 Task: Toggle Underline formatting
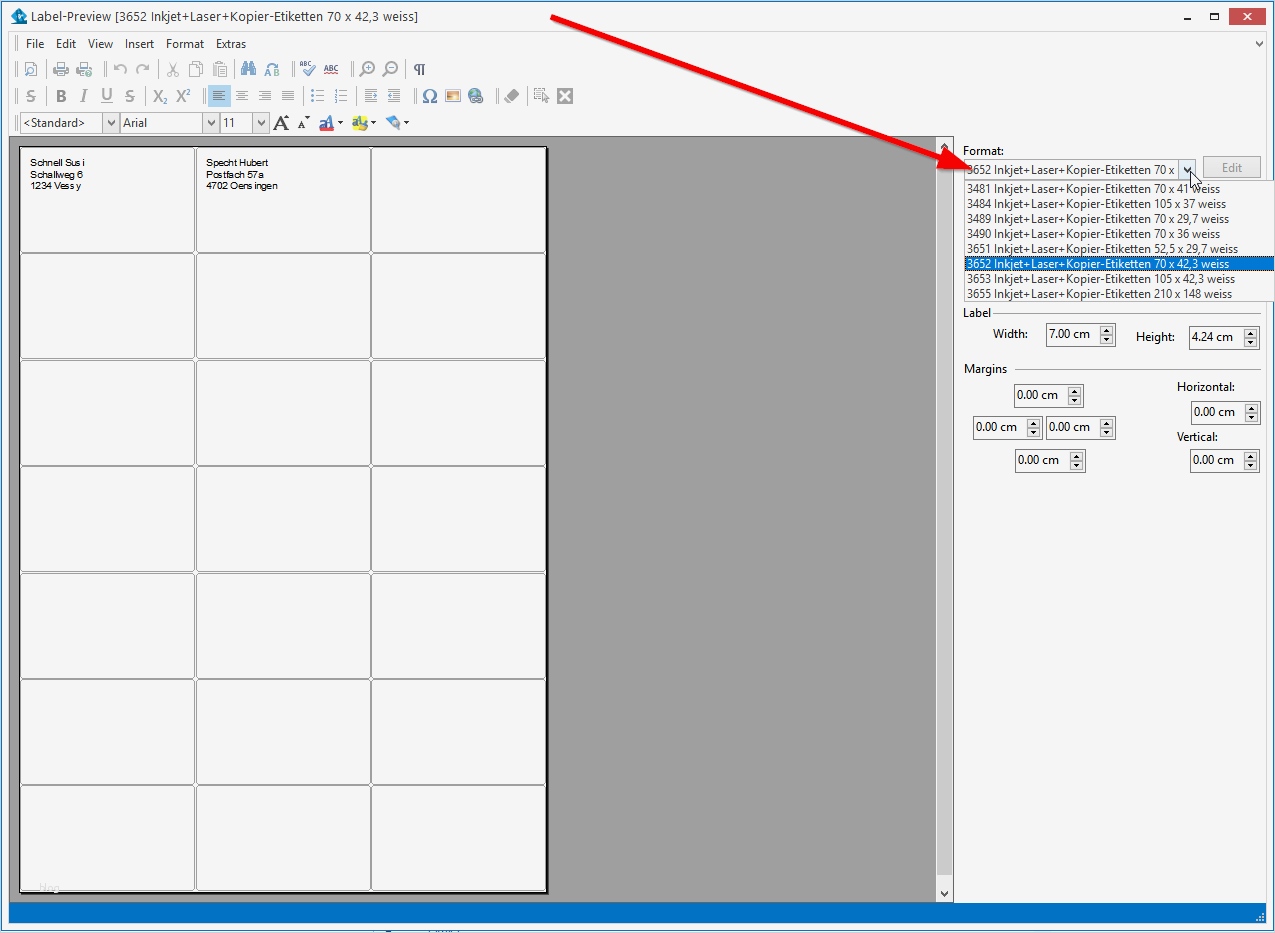[x=107, y=96]
